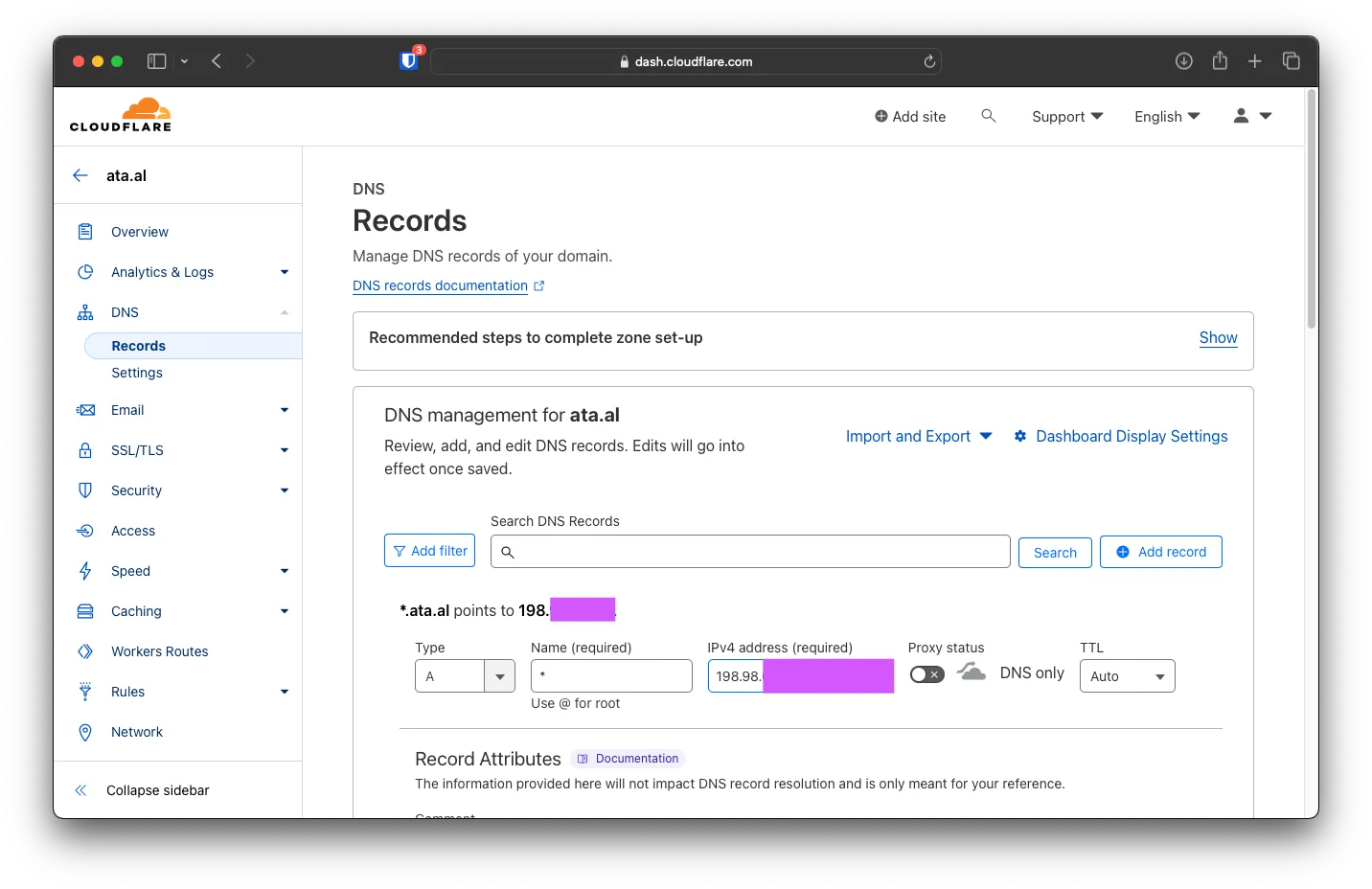Viewport: 1372px width, 889px height.
Task: Click the Add site button
Action: 910,116
